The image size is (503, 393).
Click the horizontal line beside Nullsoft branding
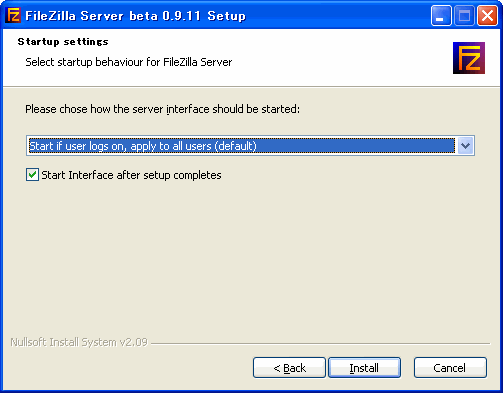point(321,343)
